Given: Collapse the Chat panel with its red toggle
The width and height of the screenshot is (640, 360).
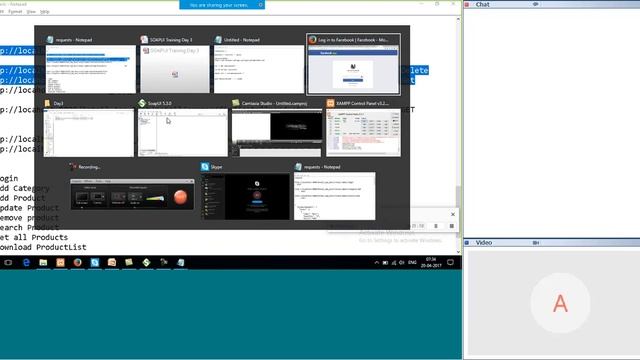Looking at the screenshot, I should point(467,4).
